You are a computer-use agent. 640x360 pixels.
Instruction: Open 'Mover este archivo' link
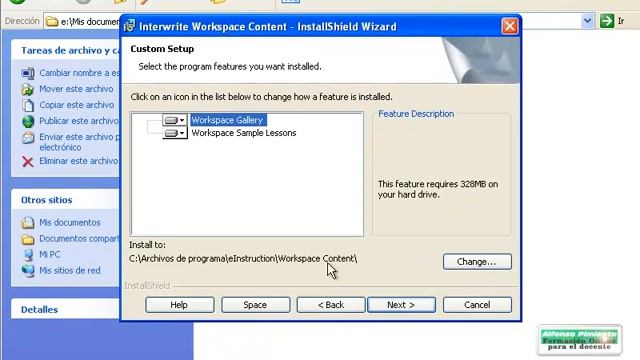[x=76, y=89]
